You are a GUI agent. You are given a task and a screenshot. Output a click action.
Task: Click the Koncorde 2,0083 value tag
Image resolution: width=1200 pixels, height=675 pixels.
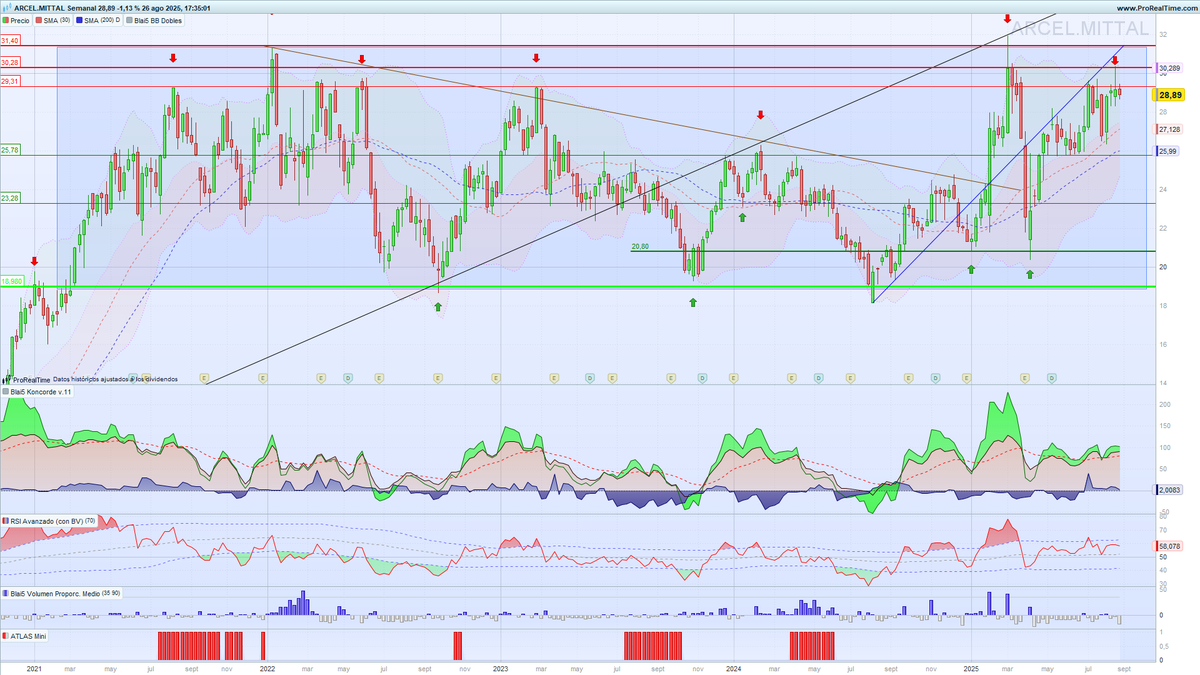pos(1170,490)
